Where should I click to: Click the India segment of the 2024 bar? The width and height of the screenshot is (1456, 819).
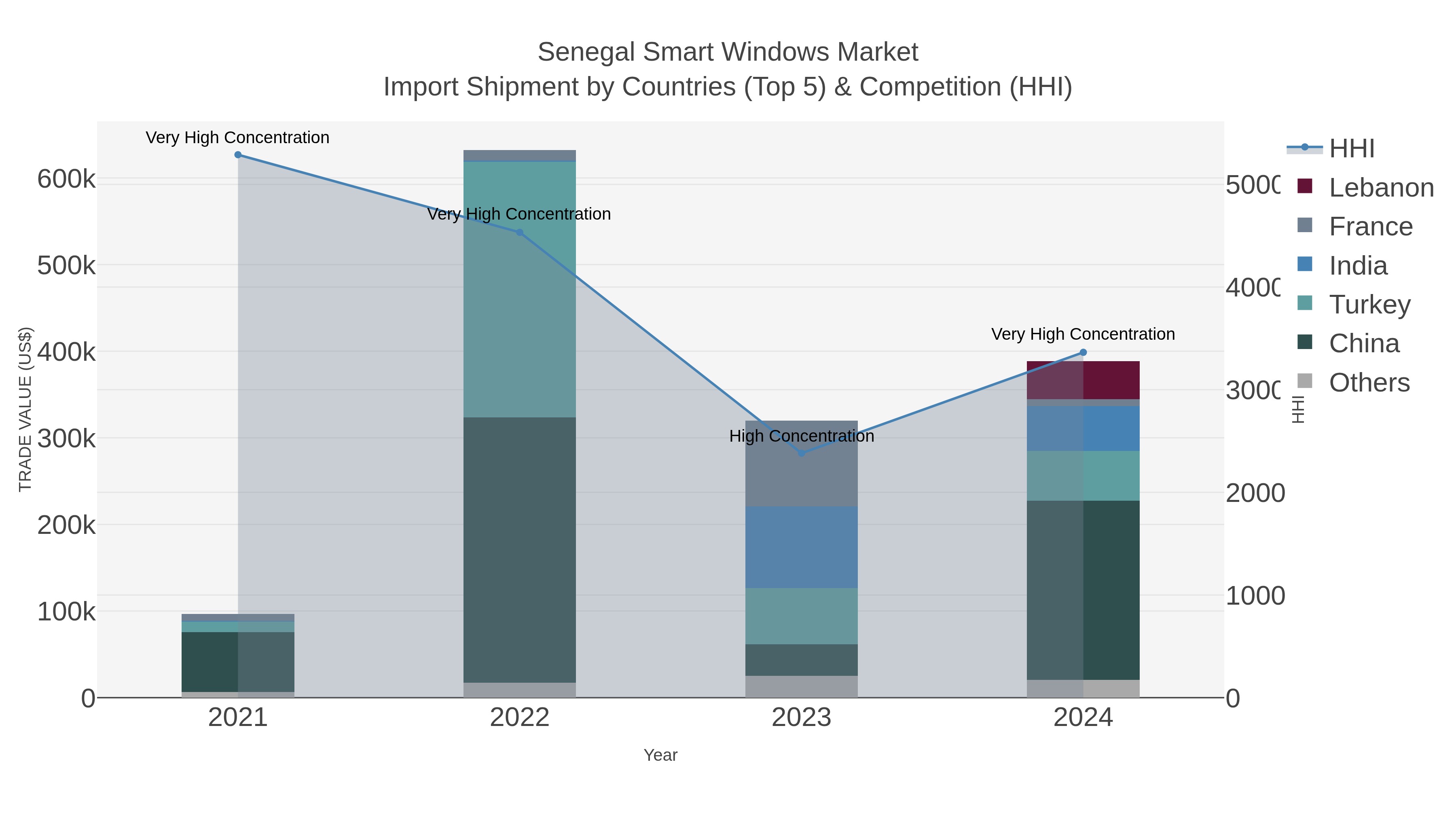[1084, 429]
